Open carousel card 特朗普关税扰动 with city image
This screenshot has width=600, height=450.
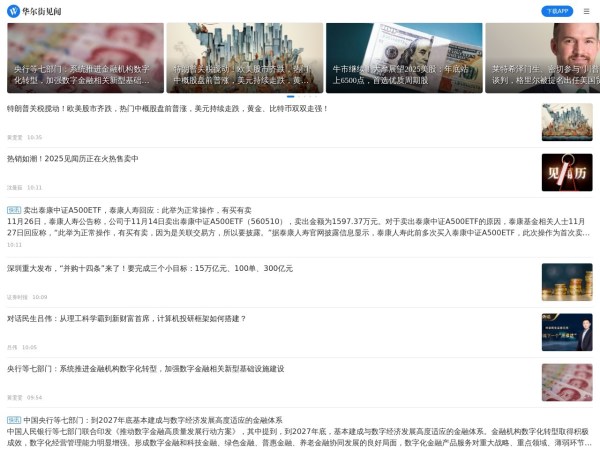pos(244,58)
